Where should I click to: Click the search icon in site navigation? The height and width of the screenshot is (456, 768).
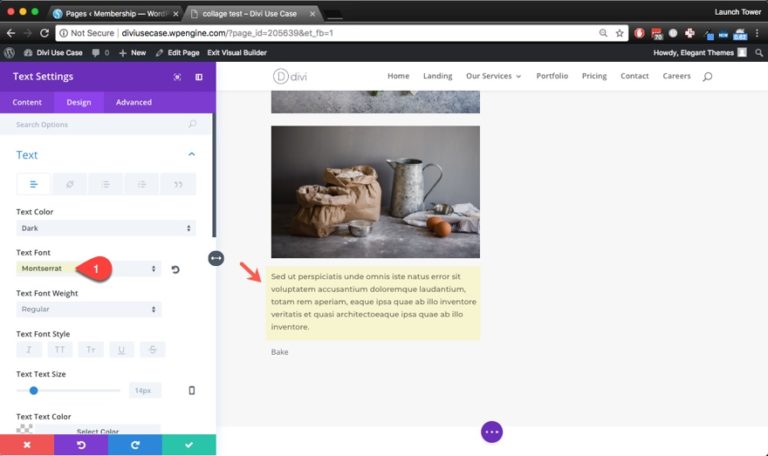[707, 77]
